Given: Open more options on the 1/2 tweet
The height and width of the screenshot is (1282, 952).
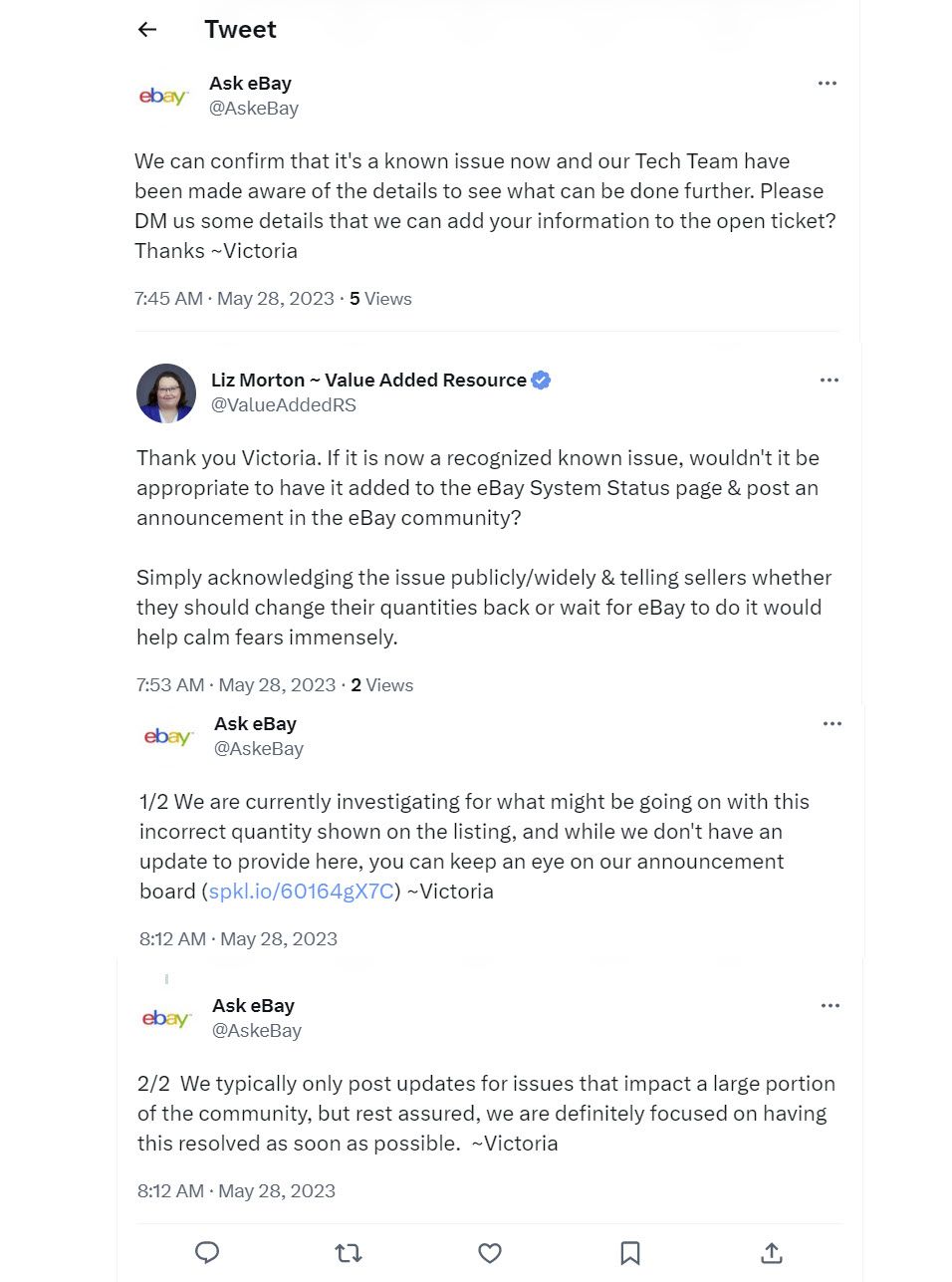Looking at the screenshot, I should pyautogui.click(x=833, y=723).
